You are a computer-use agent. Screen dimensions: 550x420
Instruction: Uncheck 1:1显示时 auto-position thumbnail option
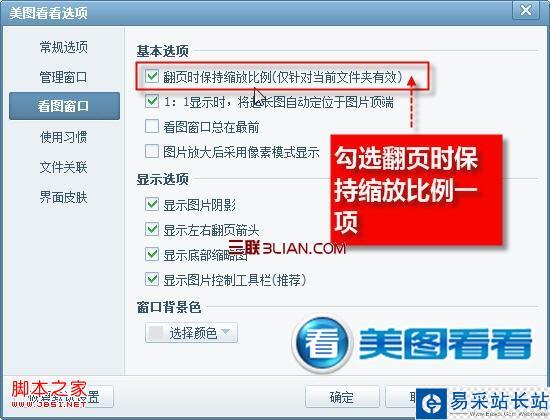pos(152,101)
